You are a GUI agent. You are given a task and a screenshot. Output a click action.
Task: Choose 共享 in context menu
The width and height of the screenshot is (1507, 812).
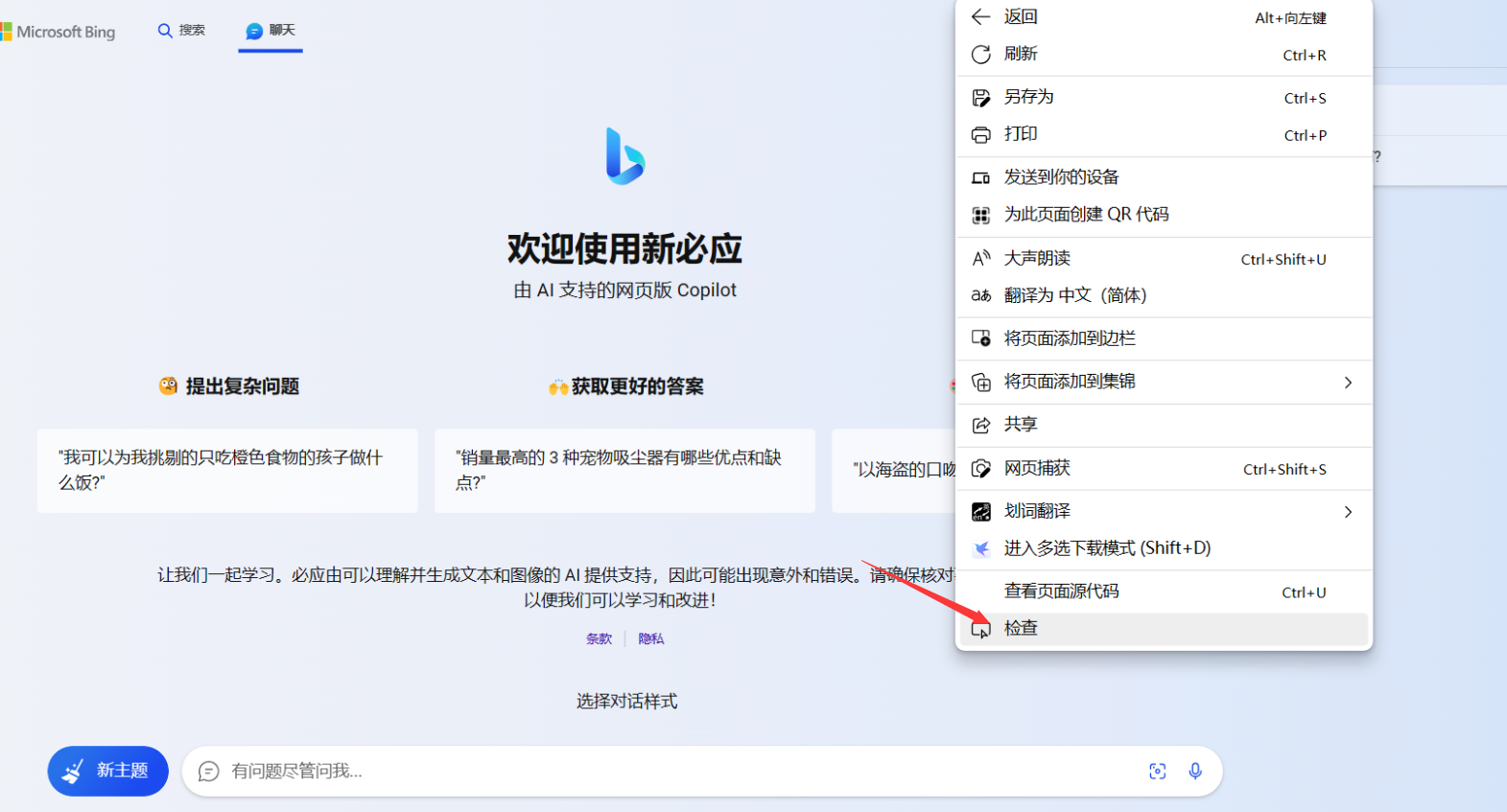pos(1164,425)
